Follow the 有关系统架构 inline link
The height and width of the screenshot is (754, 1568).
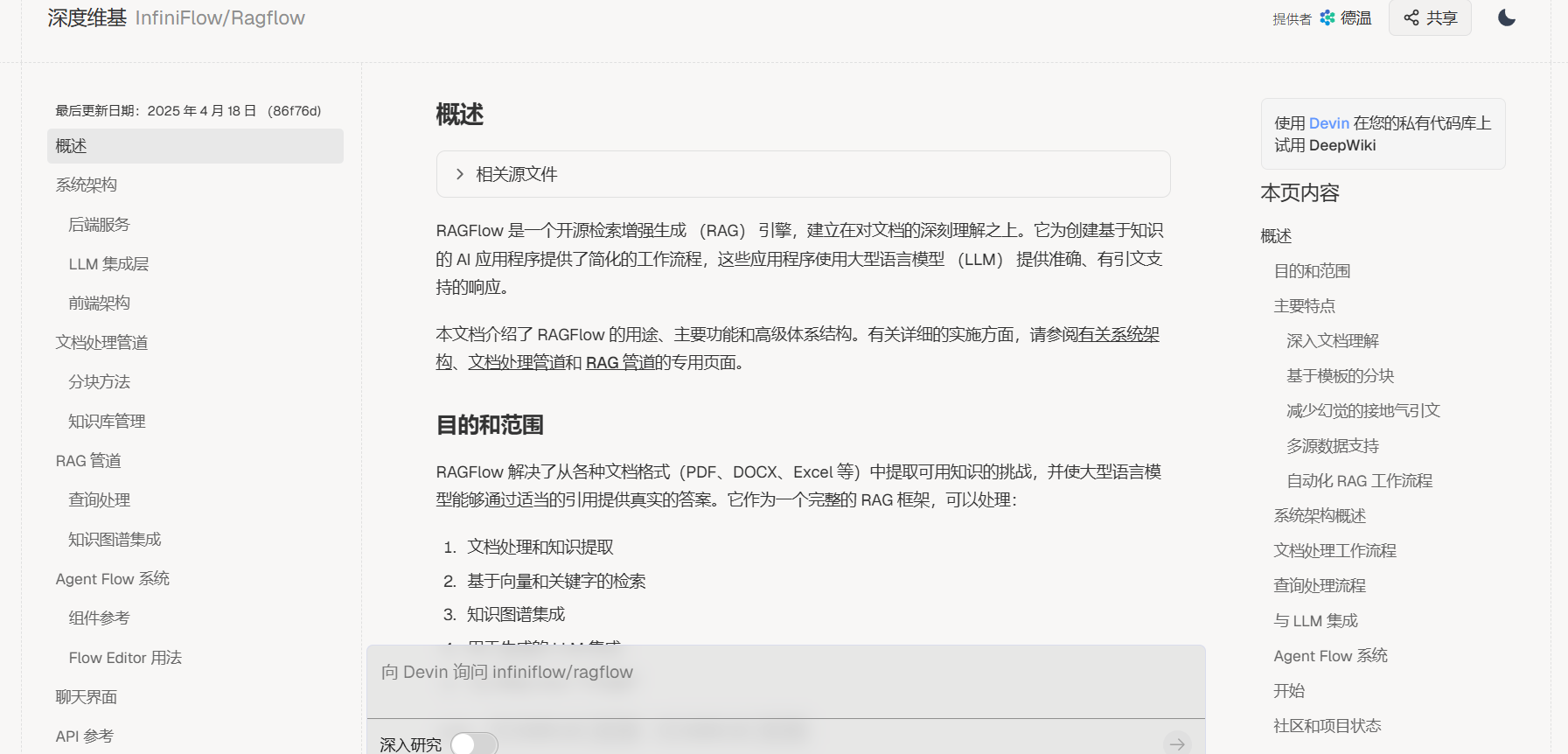point(1119,334)
